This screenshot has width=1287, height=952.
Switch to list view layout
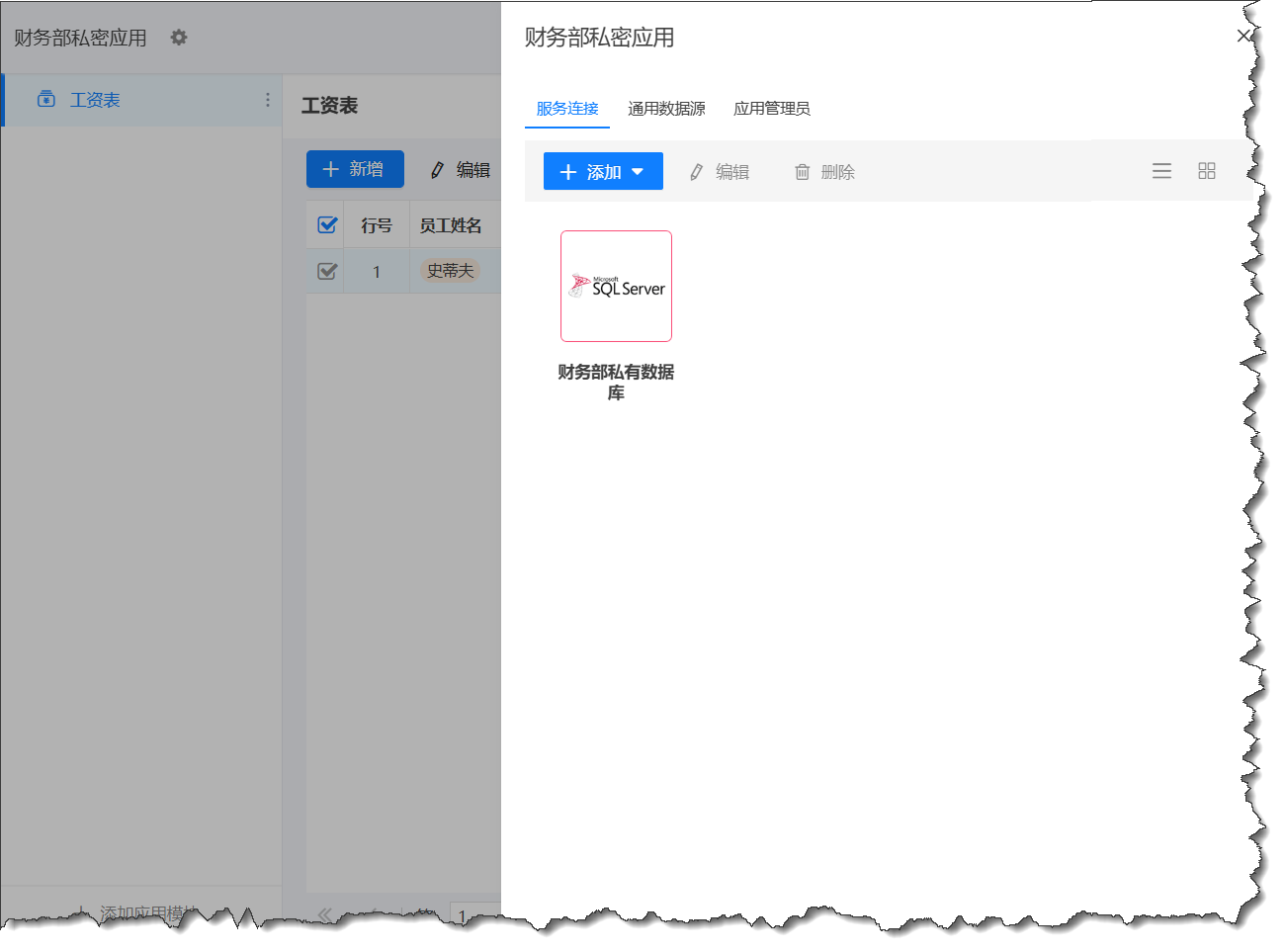coord(1161,170)
